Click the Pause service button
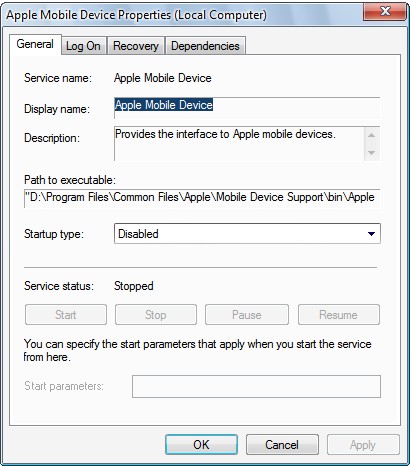This screenshot has width=410, height=466. tap(247, 314)
